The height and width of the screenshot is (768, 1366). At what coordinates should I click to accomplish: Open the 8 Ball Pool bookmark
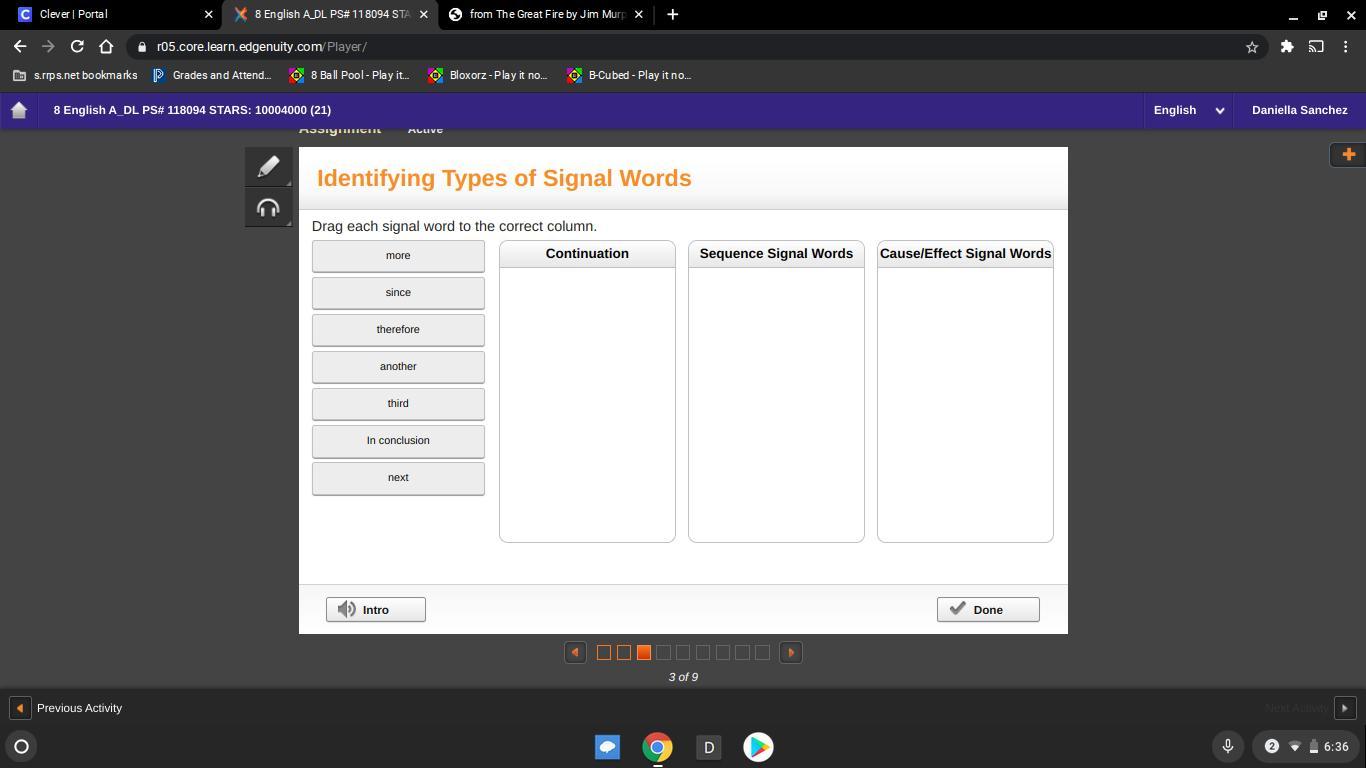(350, 75)
